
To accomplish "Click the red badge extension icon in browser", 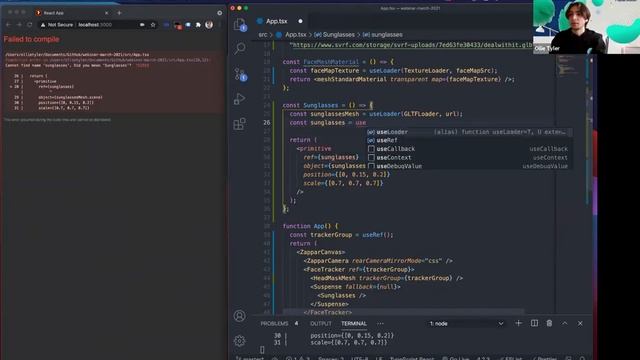I will (178, 25).
